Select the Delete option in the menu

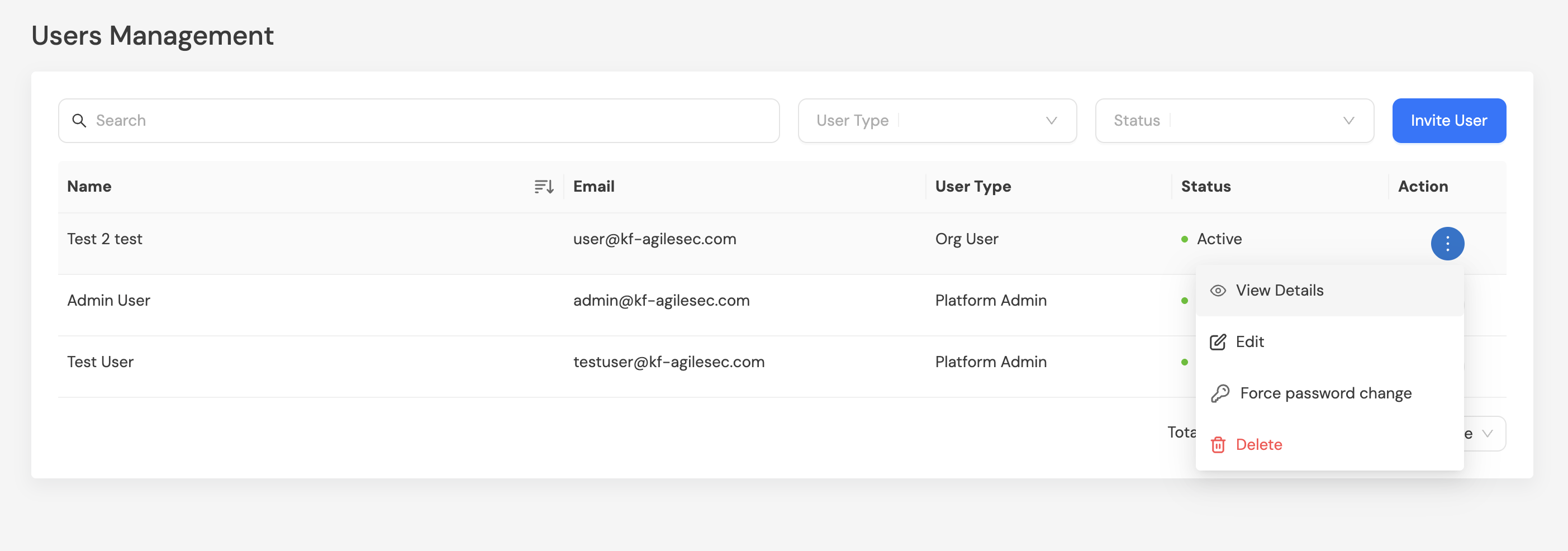click(1258, 445)
